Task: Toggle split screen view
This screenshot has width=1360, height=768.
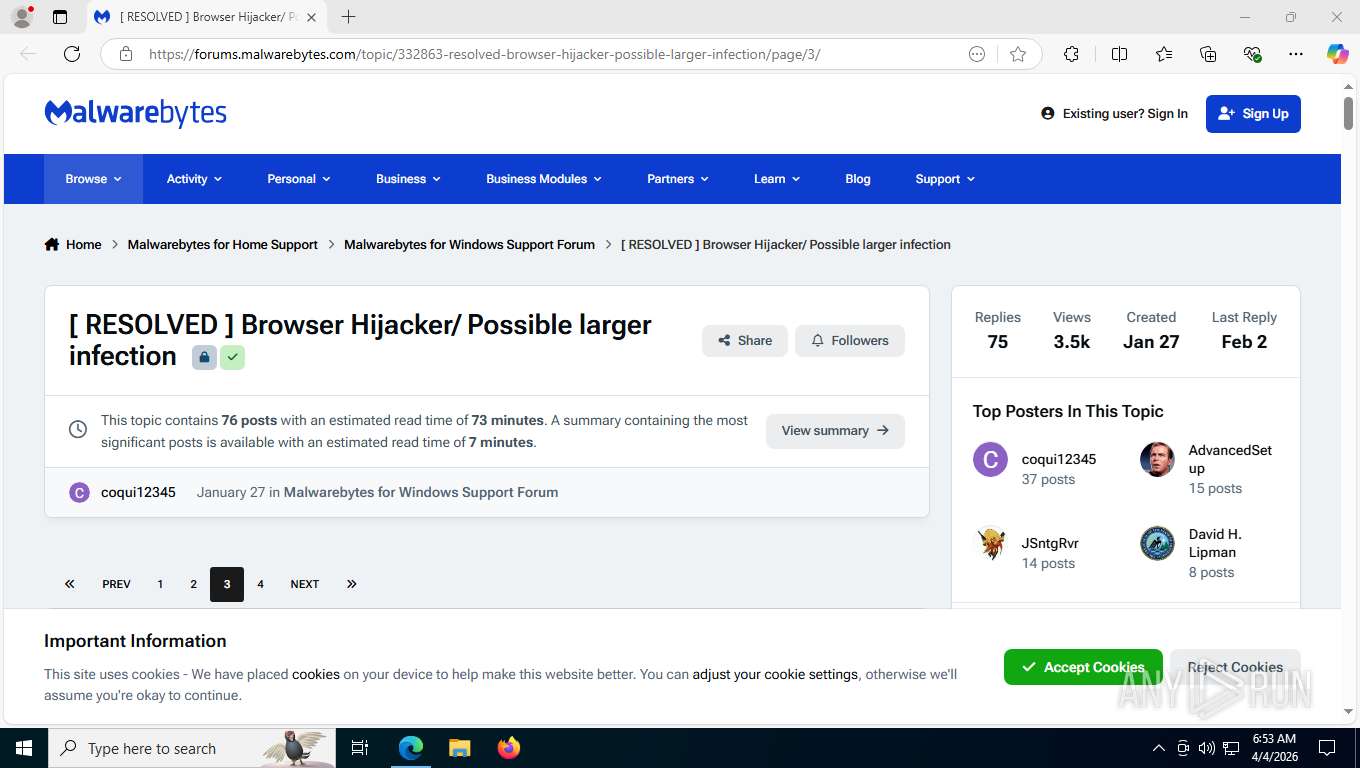Action: tap(1119, 54)
